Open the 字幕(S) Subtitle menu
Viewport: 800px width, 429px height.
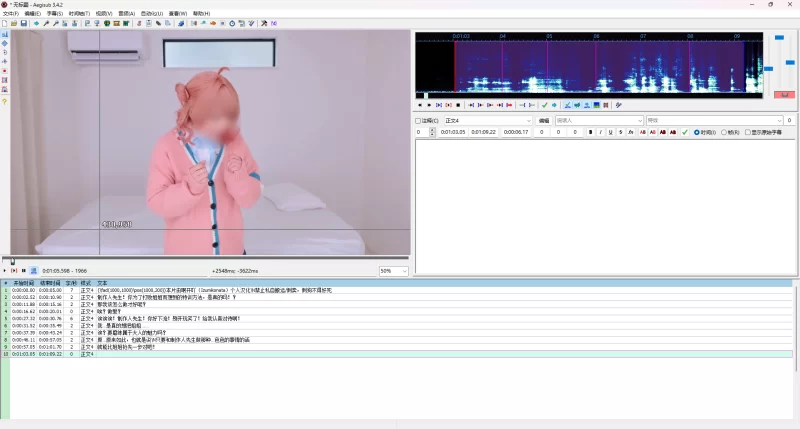pyautogui.click(x=55, y=13)
